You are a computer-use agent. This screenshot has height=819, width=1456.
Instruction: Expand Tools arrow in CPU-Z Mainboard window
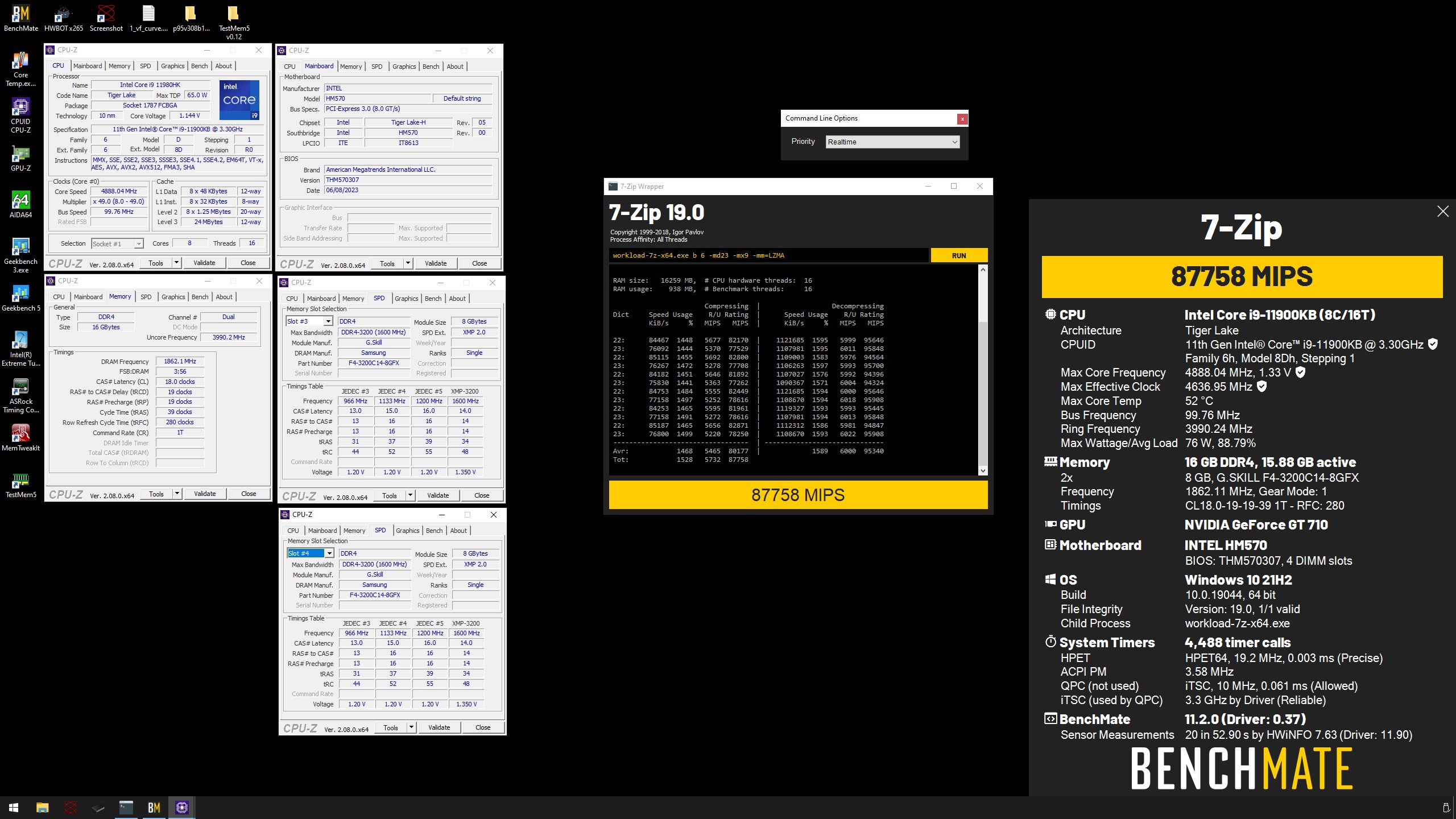(408, 263)
